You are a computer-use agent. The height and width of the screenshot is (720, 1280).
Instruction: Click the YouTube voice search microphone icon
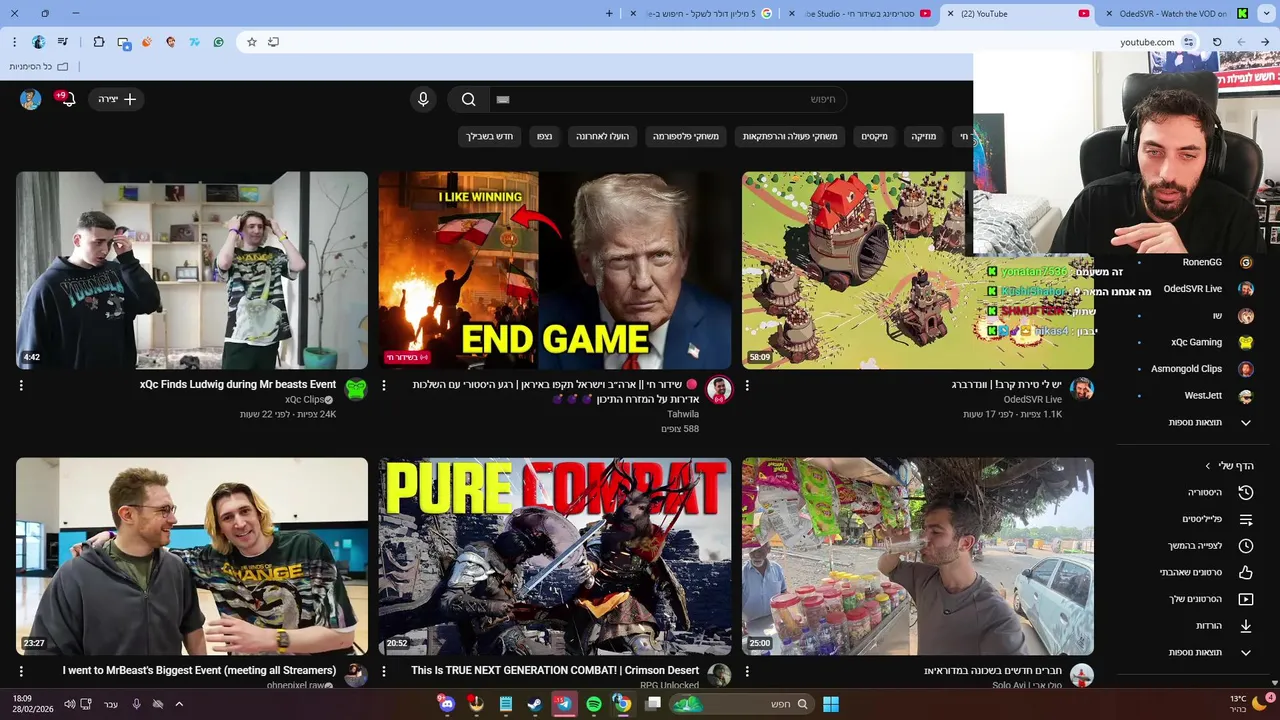[x=423, y=99]
